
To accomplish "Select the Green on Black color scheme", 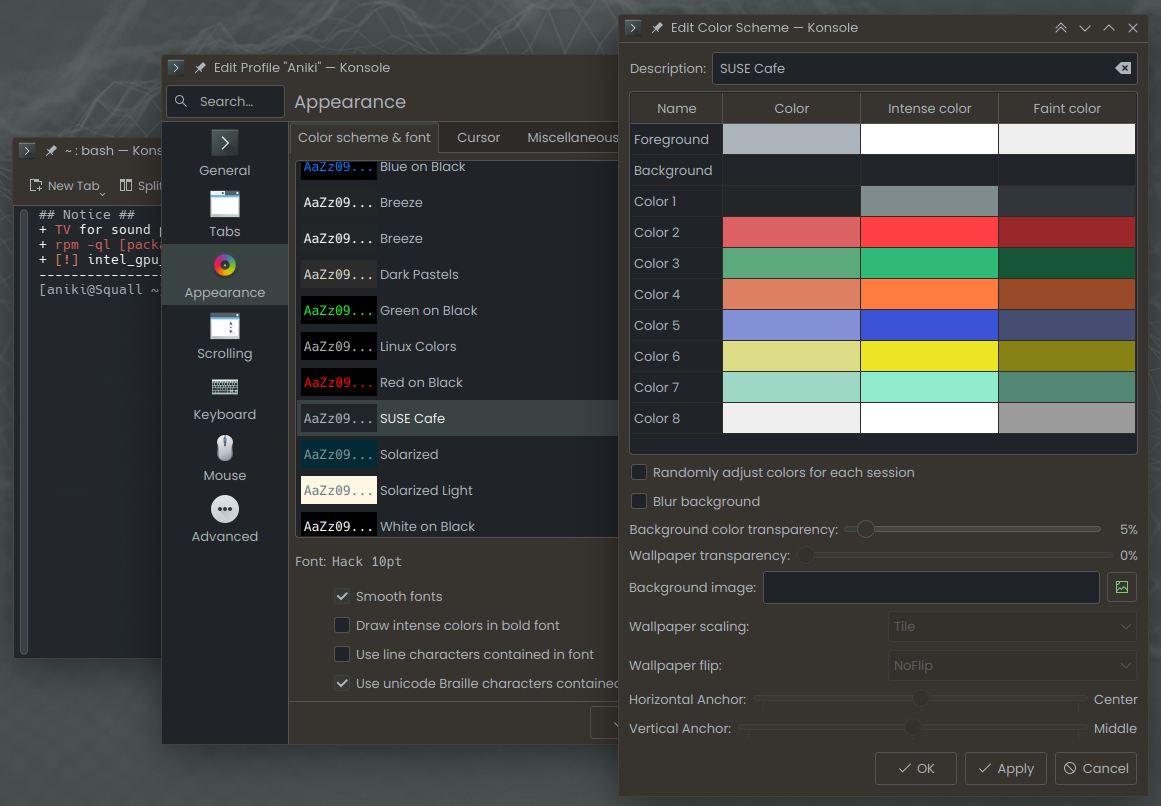I will coord(458,310).
